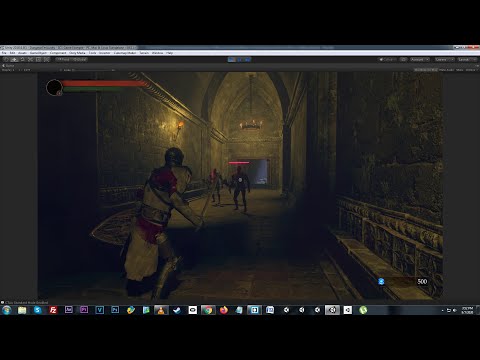This screenshot has height=360, width=480.
Task: Click the Pause button in Unity
Action: [240, 60]
